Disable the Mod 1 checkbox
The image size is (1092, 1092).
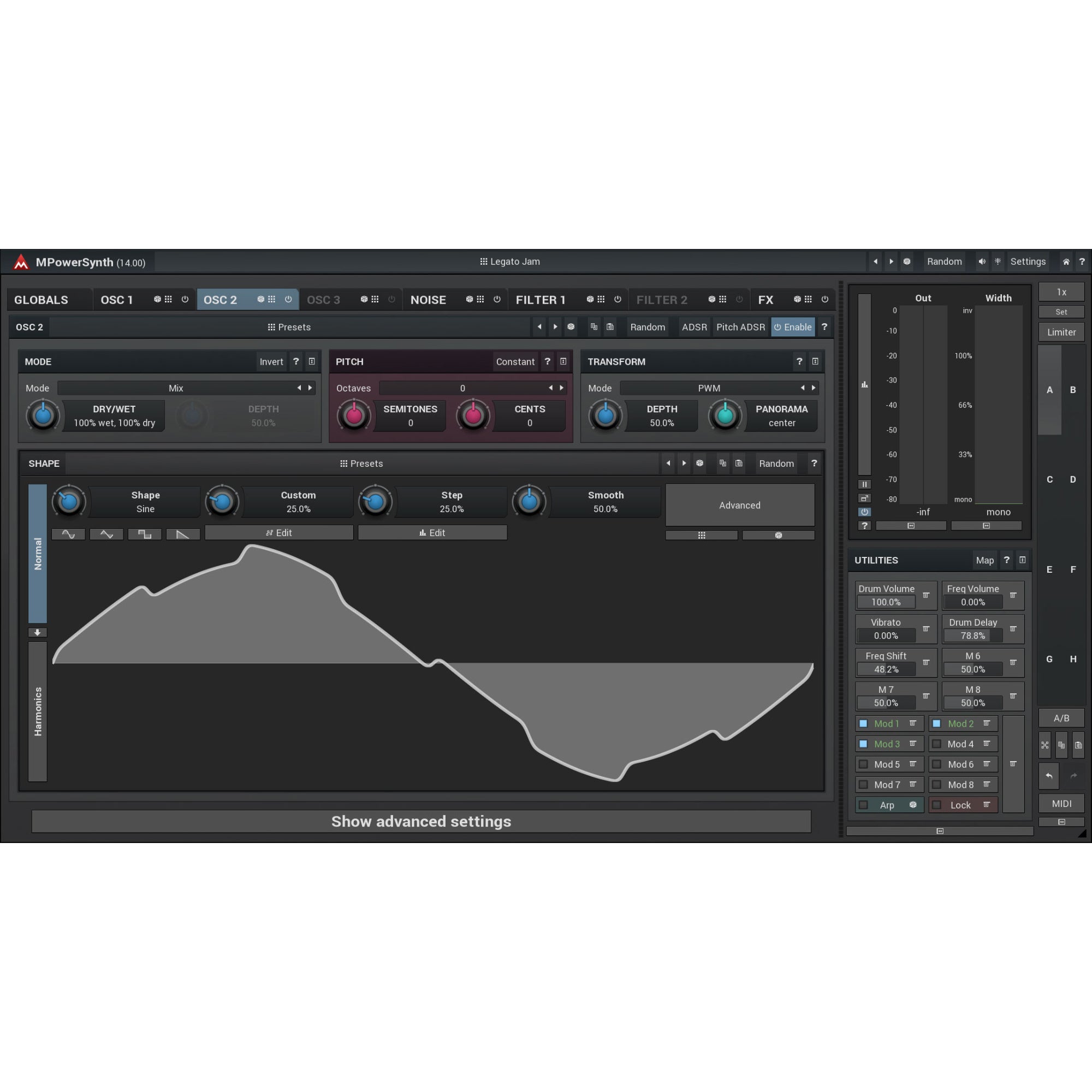click(863, 723)
